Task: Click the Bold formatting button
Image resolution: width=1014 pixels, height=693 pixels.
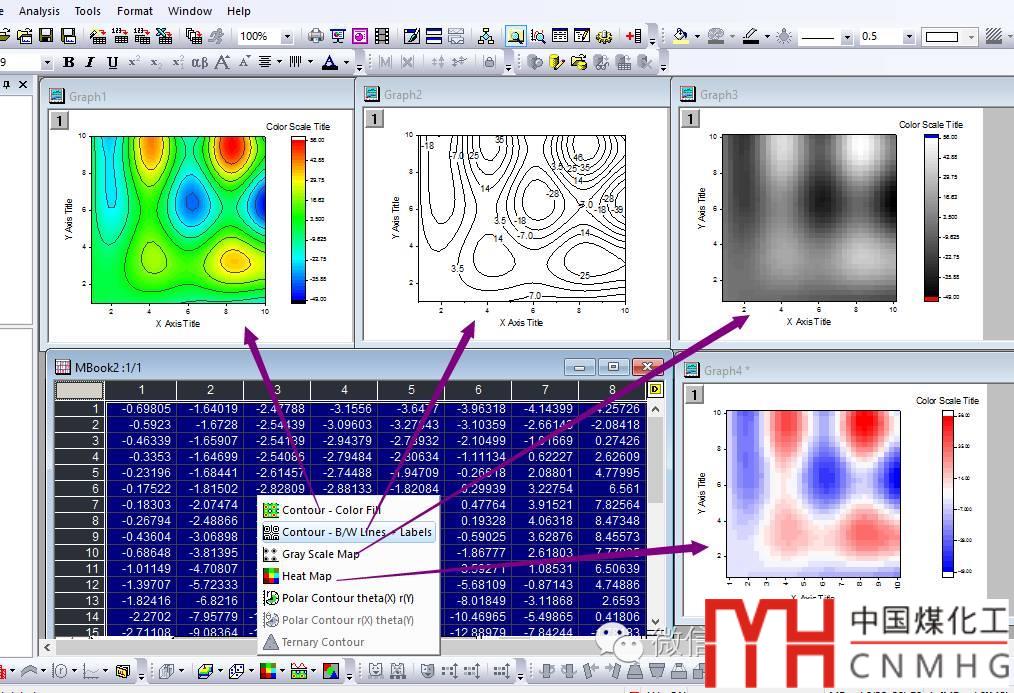Action: 69,62
